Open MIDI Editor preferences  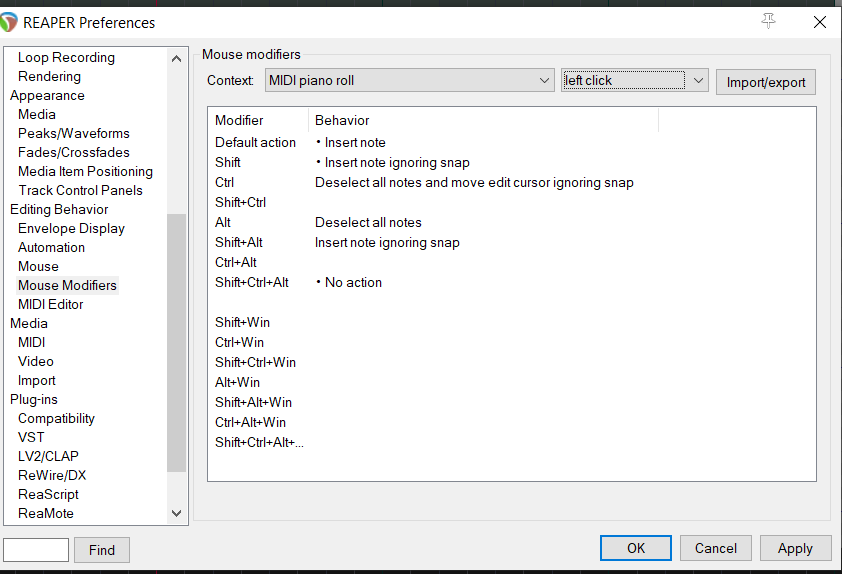coord(50,304)
